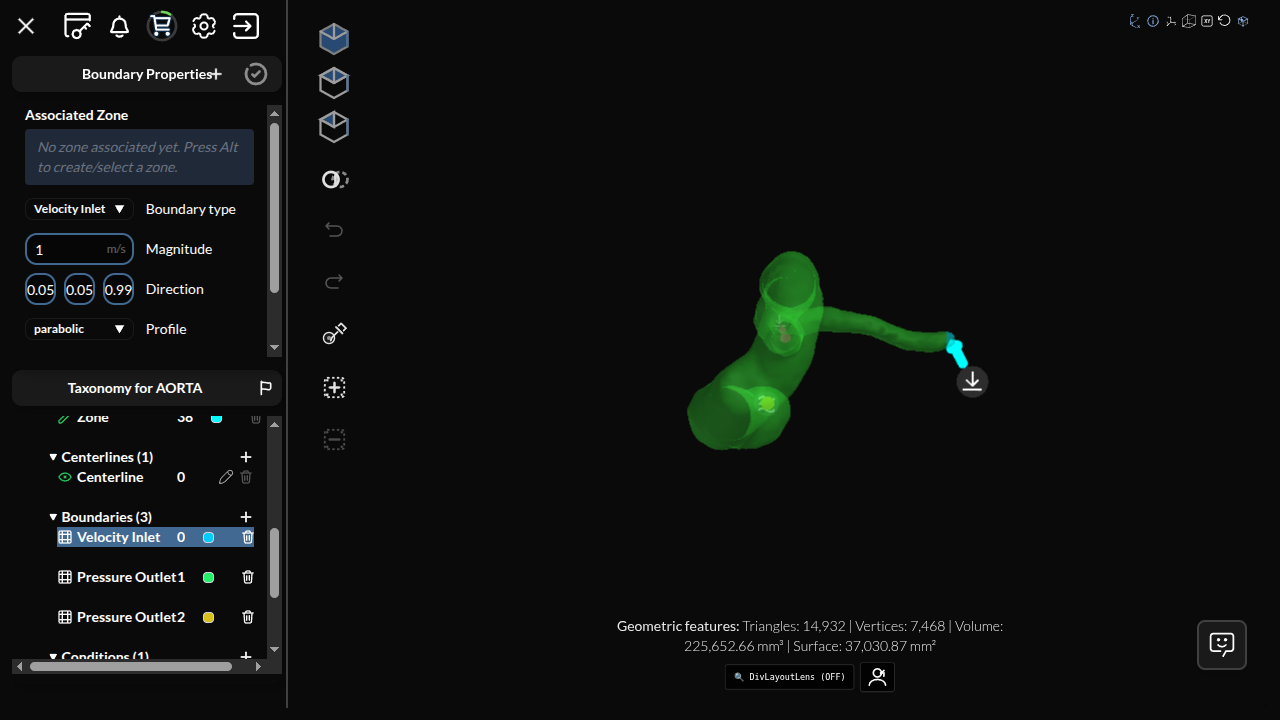1280x720 pixels.
Task: Toggle the DivLayoutLens (OFF) switch
Action: pyautogui.click(x=790, y=677)
